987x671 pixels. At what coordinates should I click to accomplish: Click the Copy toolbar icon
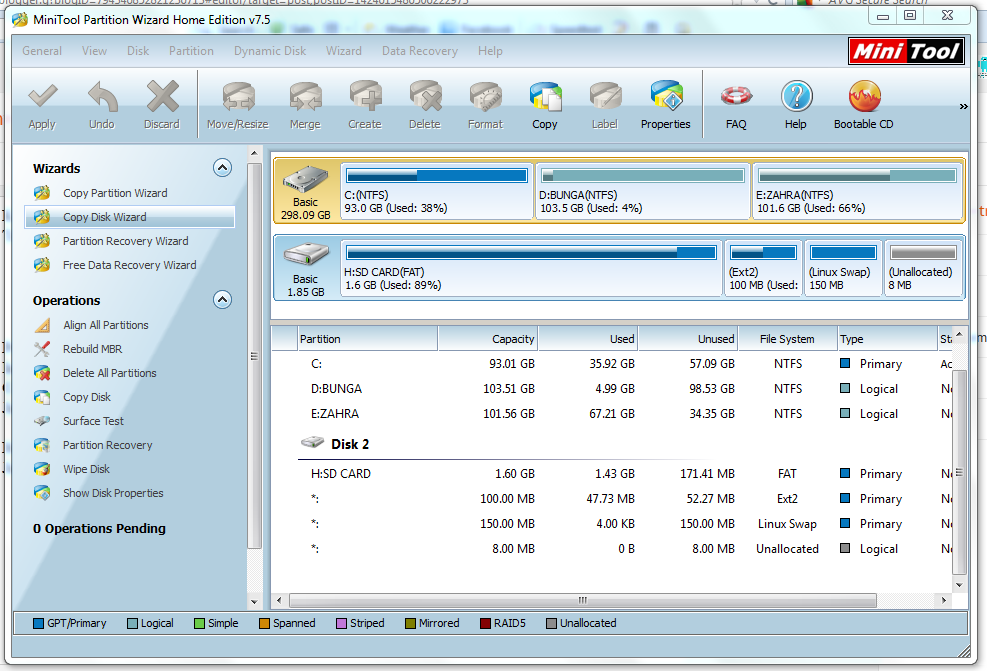point(545,98)
